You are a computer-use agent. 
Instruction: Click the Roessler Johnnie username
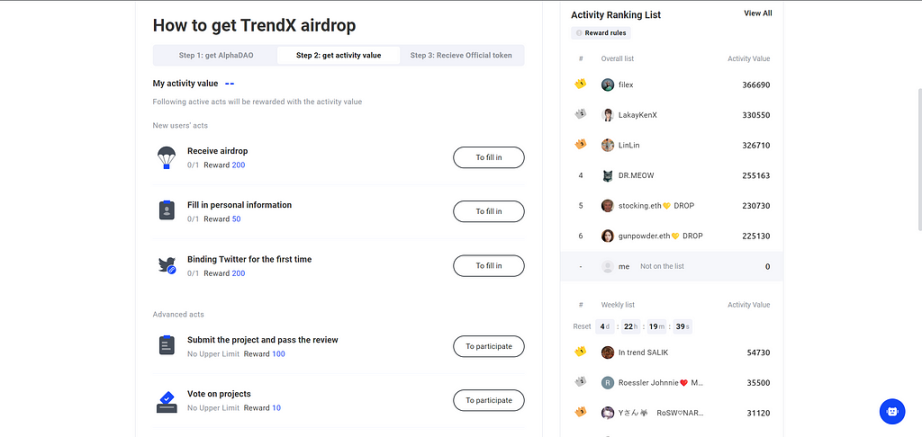(661, 383)
